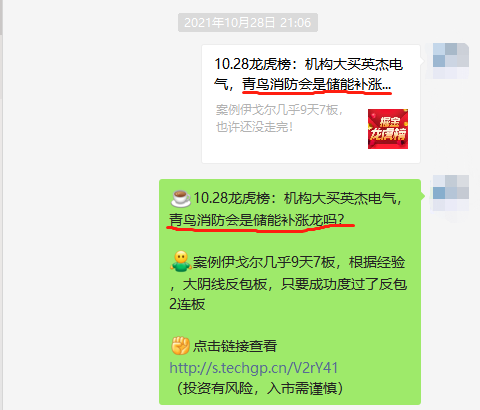The image size is (480, 410).
Task: Open sender avatar beside the green message
Action: [x=451, y=193]
